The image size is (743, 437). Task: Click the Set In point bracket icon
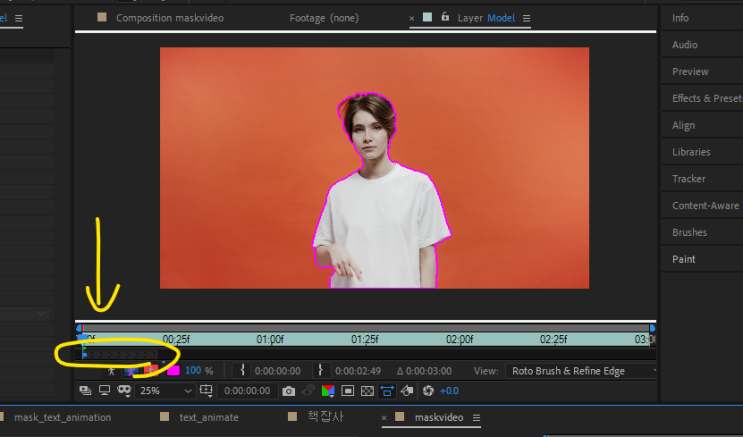point(242,371)
